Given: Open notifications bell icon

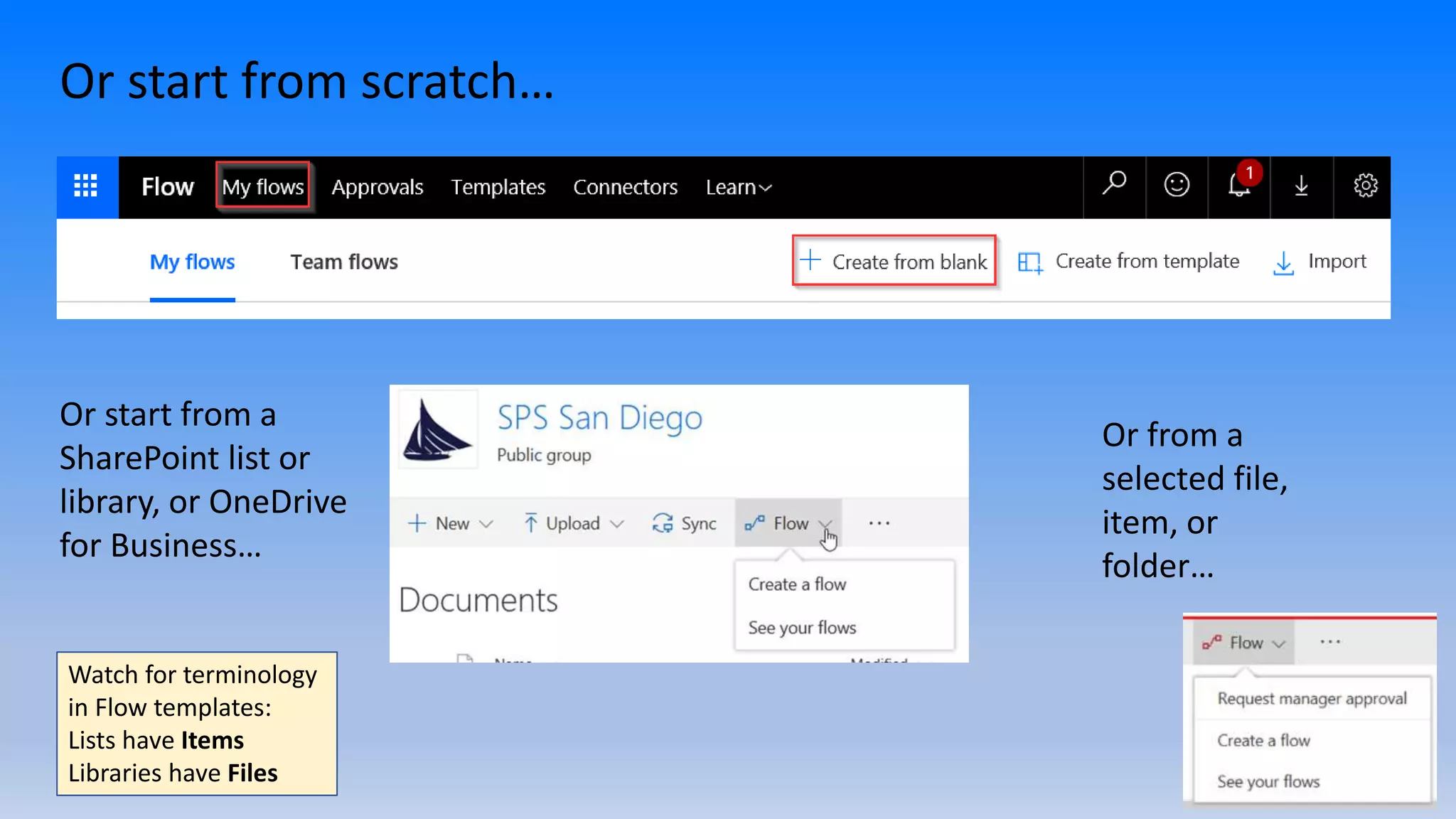Looking at the screenshot, I should point(1239,185).
